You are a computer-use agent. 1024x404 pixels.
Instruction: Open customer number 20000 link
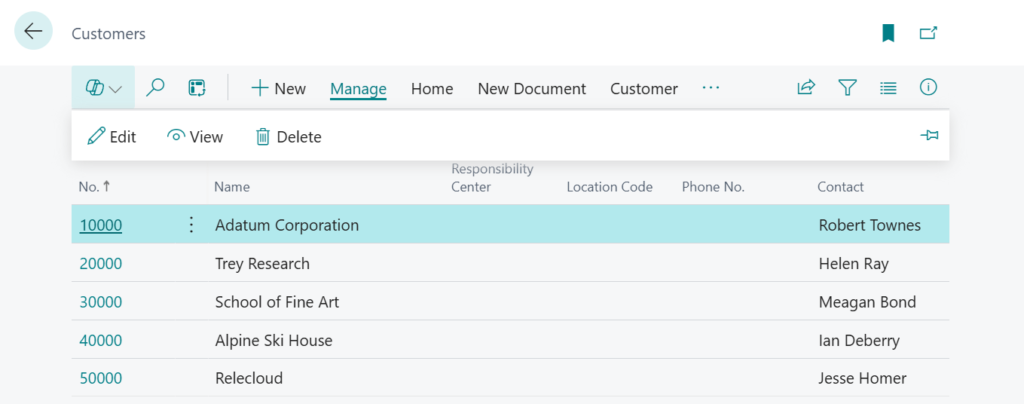tap(100, 264)
